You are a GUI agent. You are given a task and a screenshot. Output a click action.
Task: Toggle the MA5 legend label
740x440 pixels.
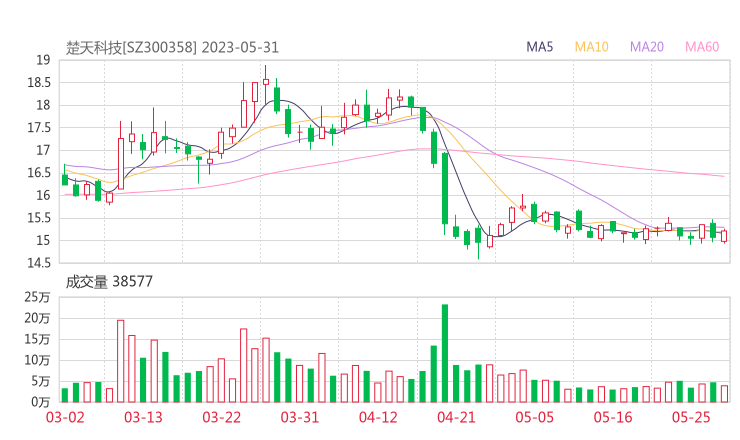click(x=539, y=47)
